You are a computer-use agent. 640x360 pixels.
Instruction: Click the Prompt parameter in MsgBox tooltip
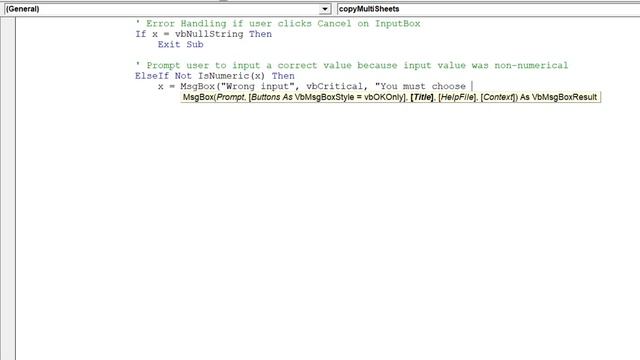pyautogui.click(x=230, y=97)
